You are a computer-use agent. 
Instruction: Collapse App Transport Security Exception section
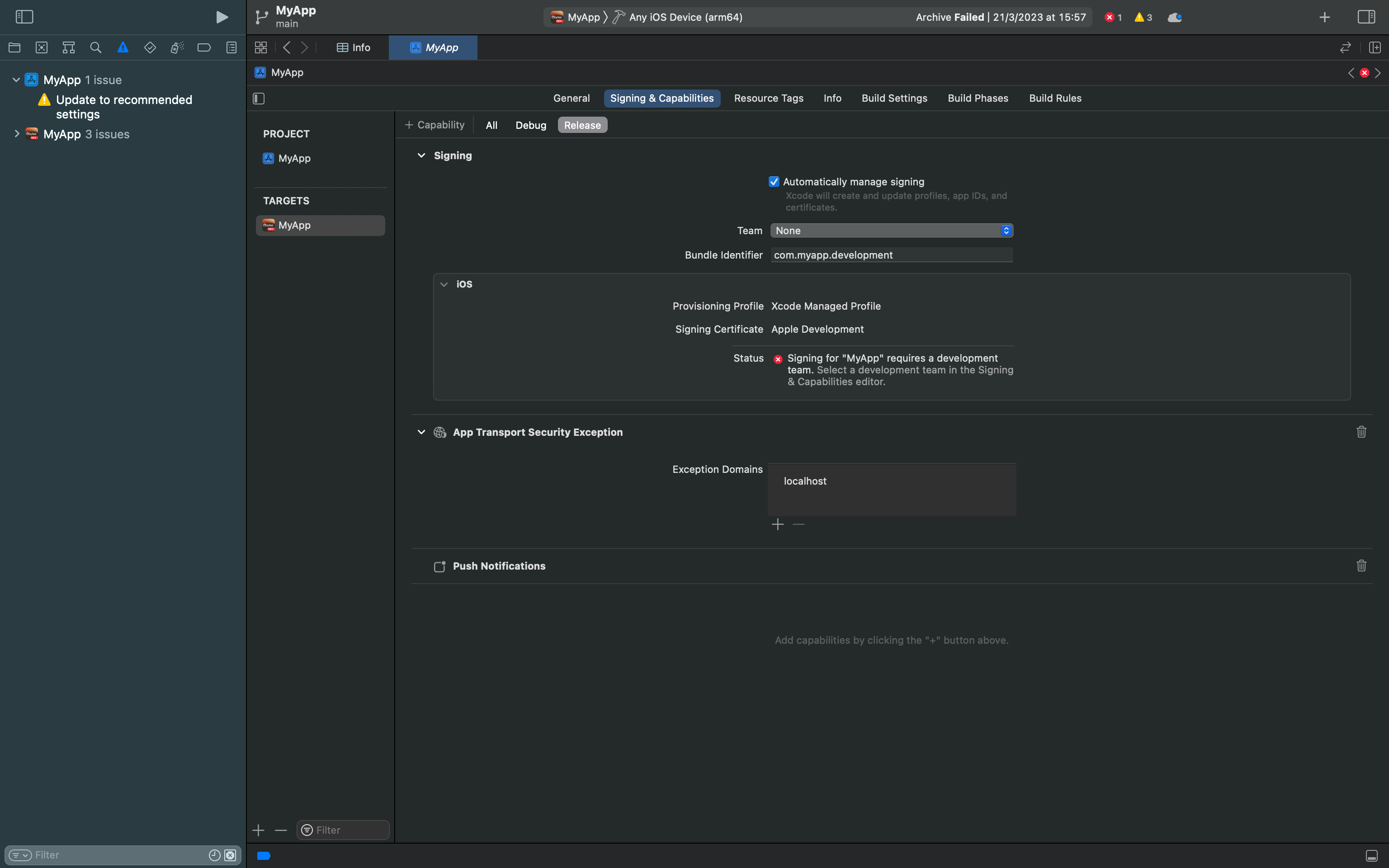click(420, 432)
